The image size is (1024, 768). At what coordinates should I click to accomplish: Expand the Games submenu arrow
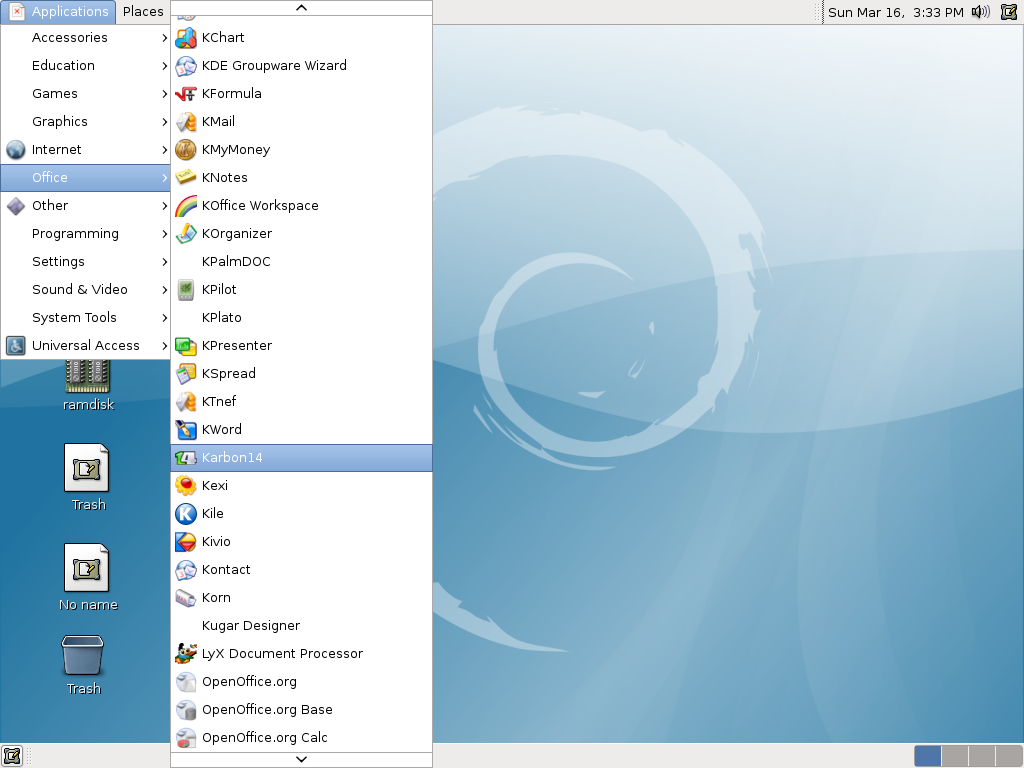point(165,94)
